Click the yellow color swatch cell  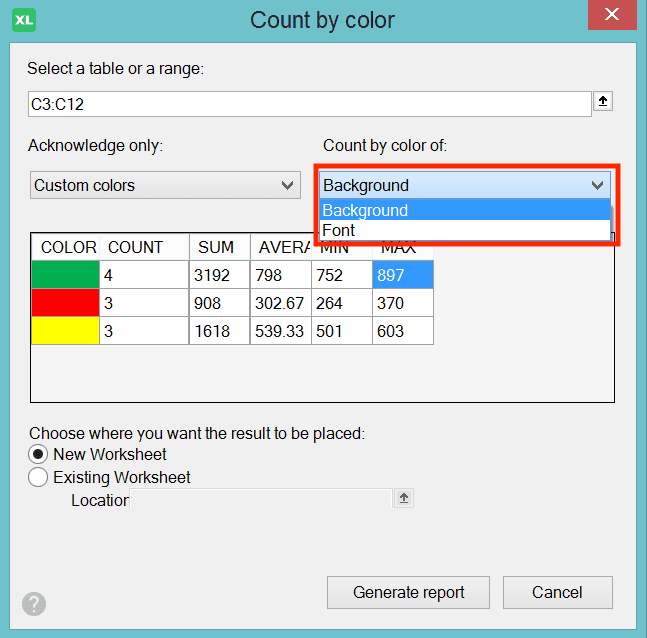65,331
